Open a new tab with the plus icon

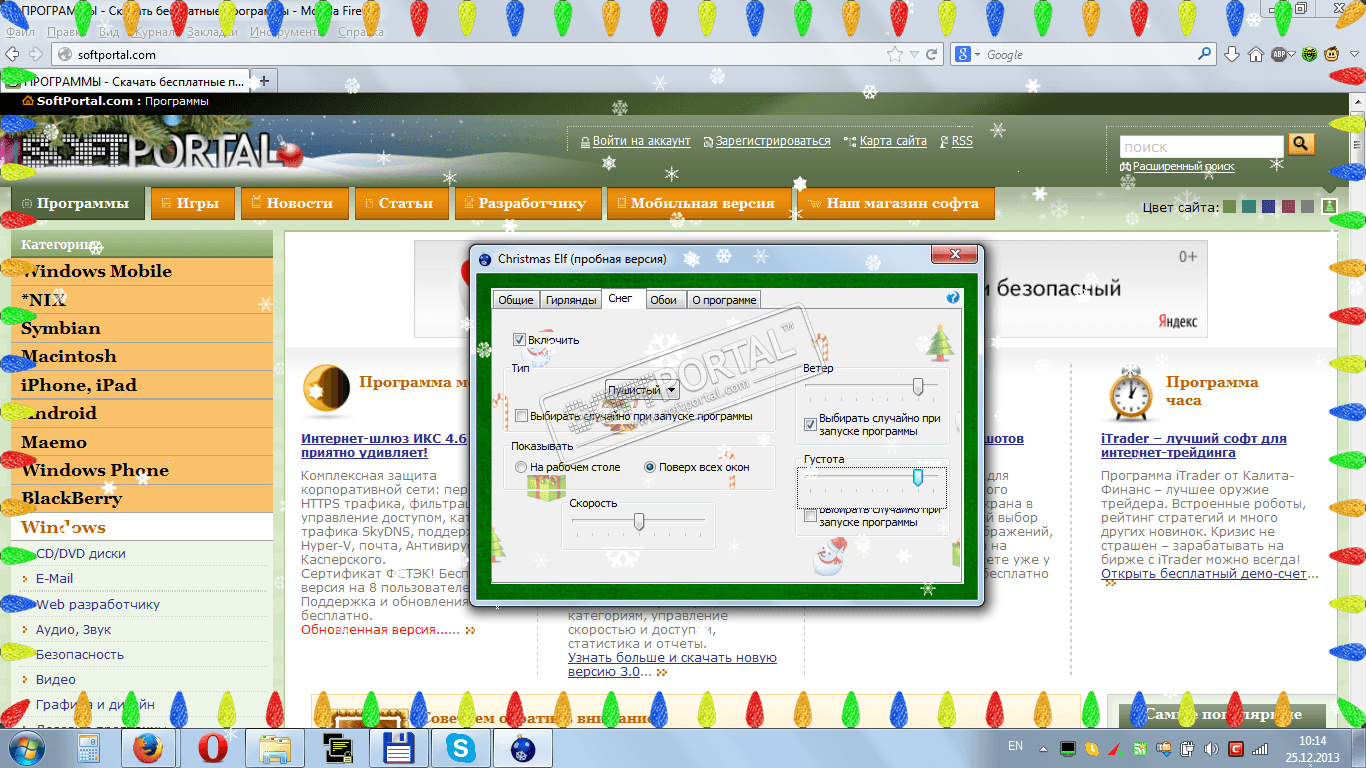tap(264, 81)
